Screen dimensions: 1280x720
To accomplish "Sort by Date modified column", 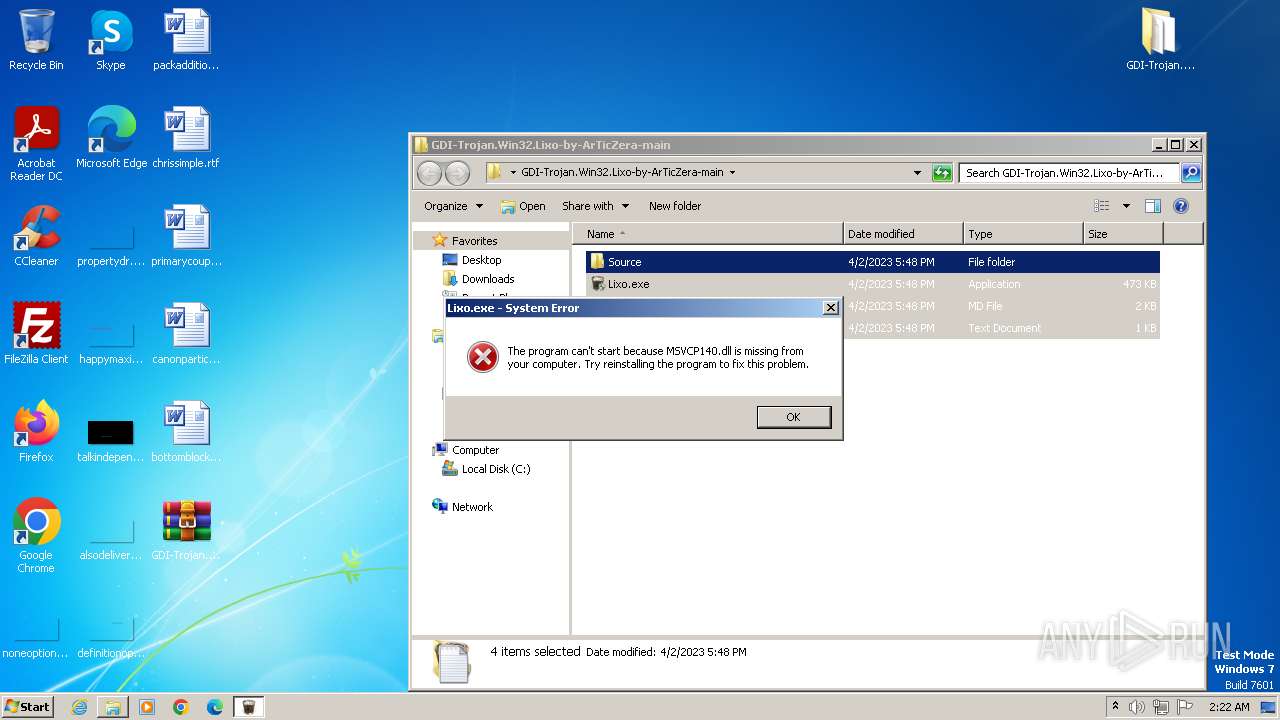I will point(903,234).
